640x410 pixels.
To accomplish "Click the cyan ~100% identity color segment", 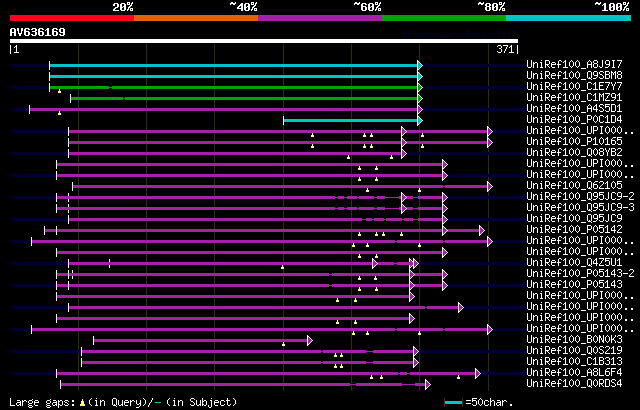I will tap(569, 18).
